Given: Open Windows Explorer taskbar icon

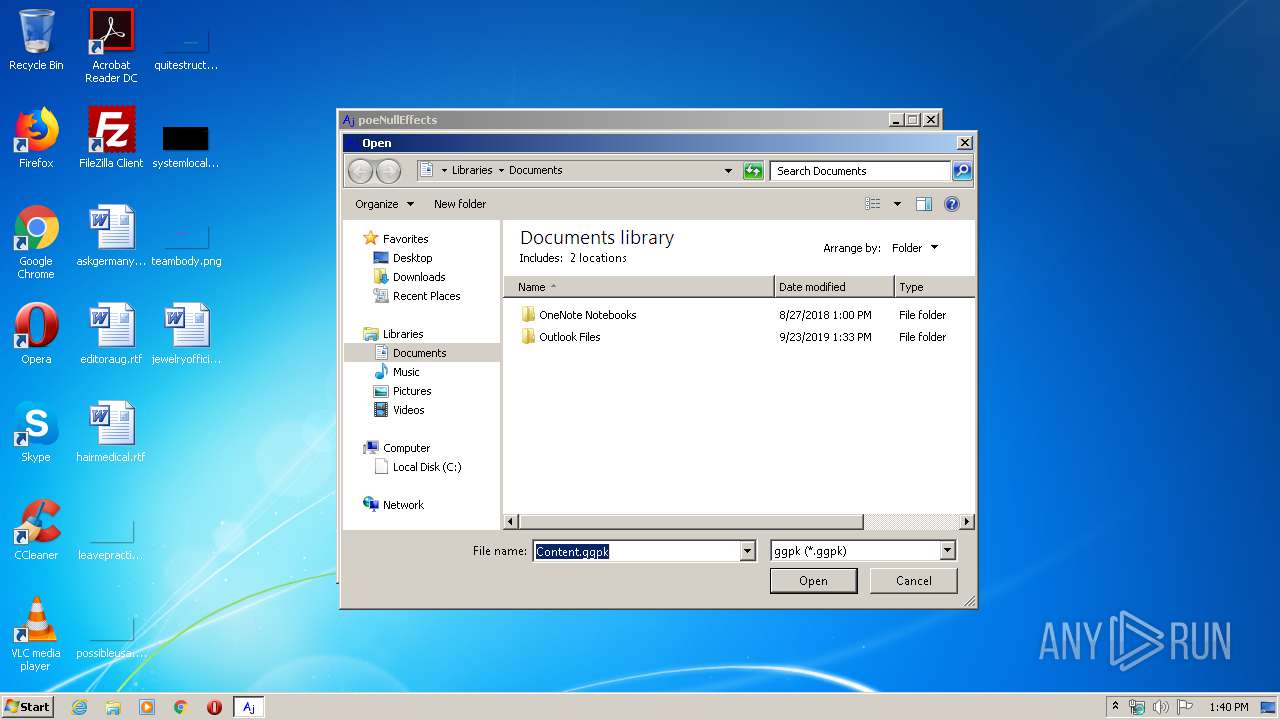Looking at the screenshot, I should 113,707.
